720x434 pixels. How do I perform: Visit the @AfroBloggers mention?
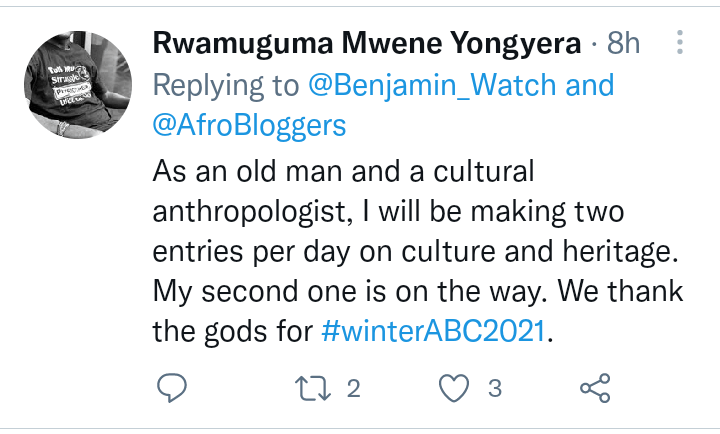(249, 126)
